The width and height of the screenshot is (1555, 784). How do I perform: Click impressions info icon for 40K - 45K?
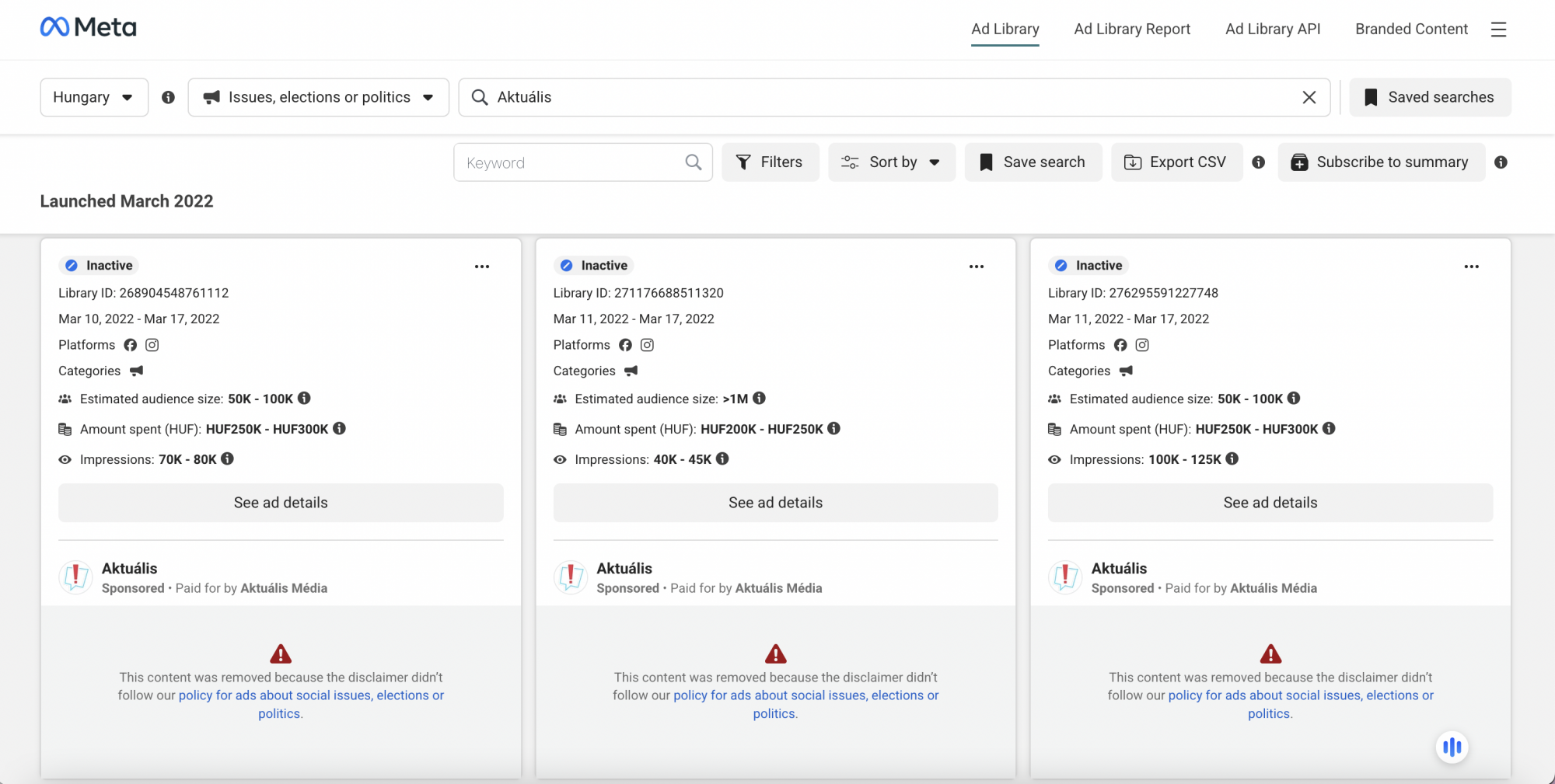coord(722,458)
